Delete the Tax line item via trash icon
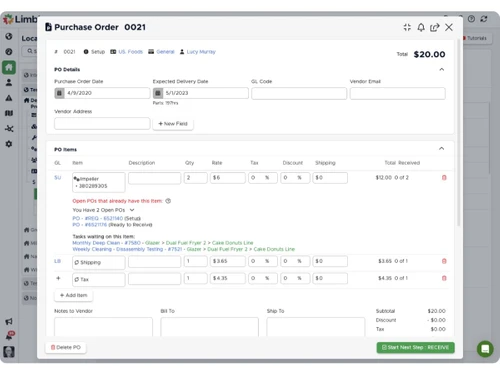Screen dimensions: 500x375 [444, 278]
